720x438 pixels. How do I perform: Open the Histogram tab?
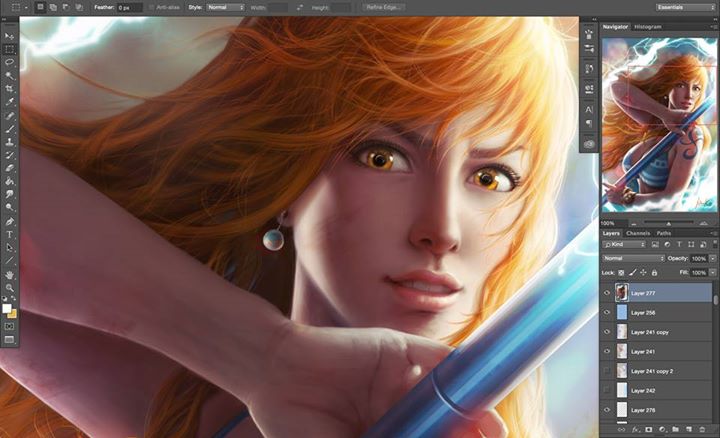coord(648,27)
